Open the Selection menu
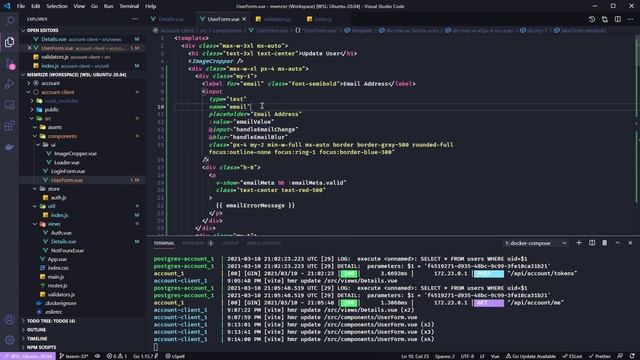Image resolution: width=640 pixels, height=360 pixels. pos(57,6)
